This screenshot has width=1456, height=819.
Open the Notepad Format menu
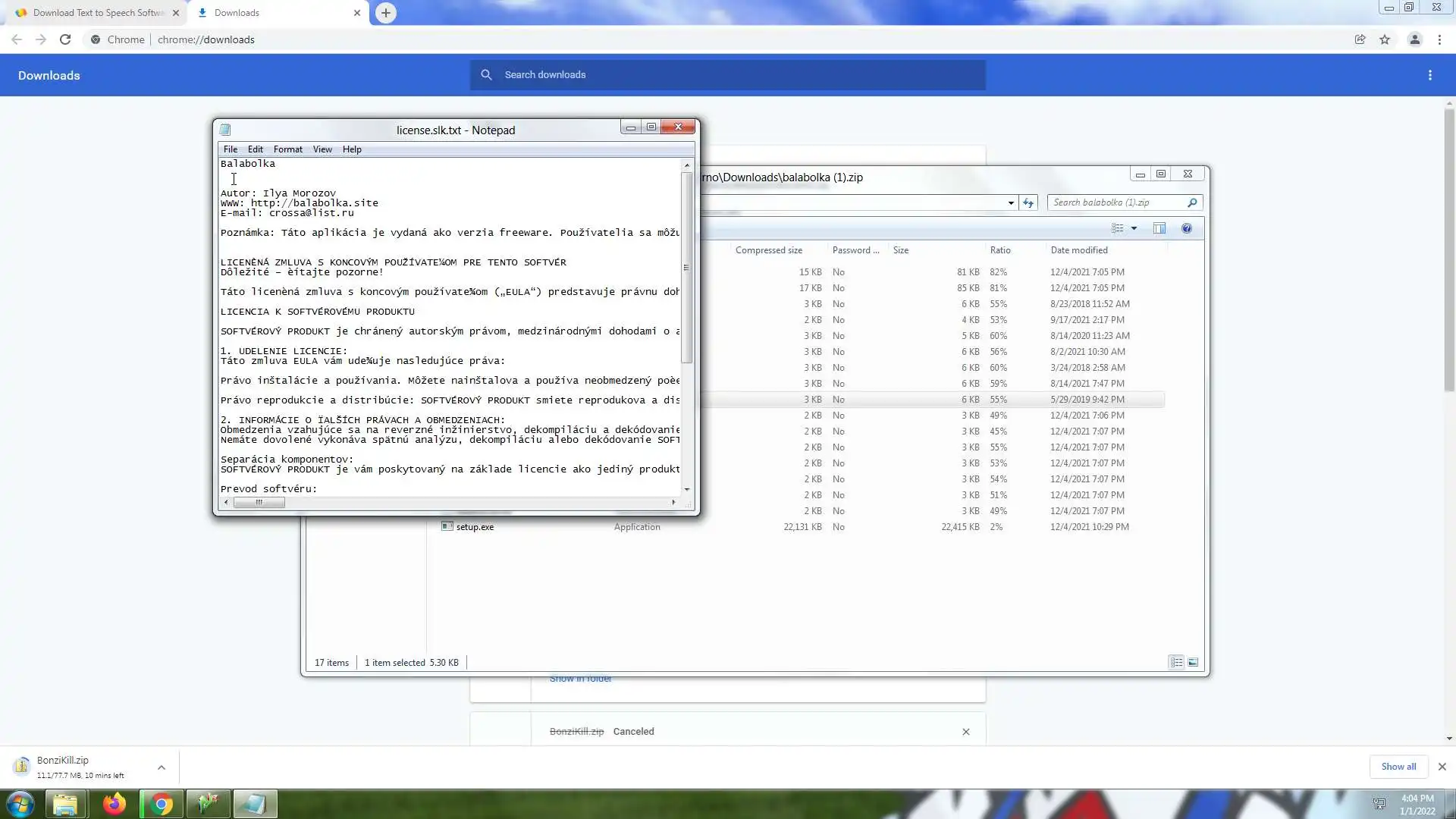click(x=287, y=149)
